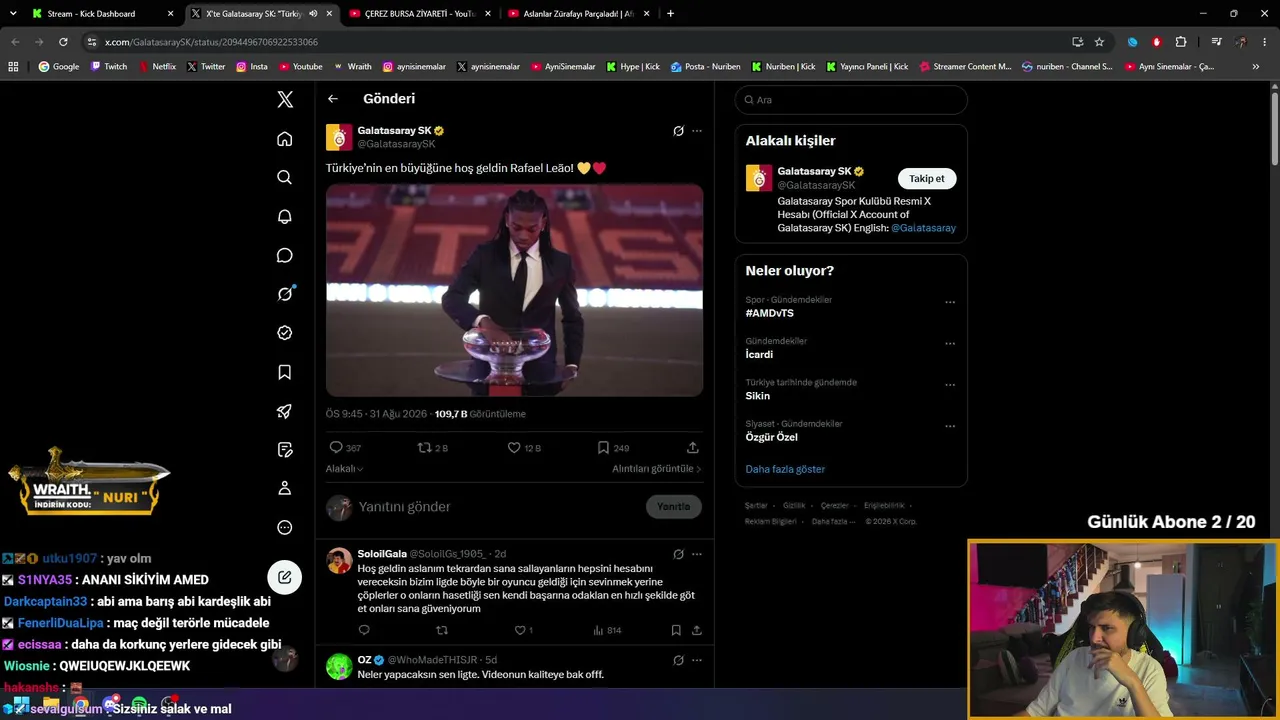Click the Chrome address bar URL

click(211, 42)
